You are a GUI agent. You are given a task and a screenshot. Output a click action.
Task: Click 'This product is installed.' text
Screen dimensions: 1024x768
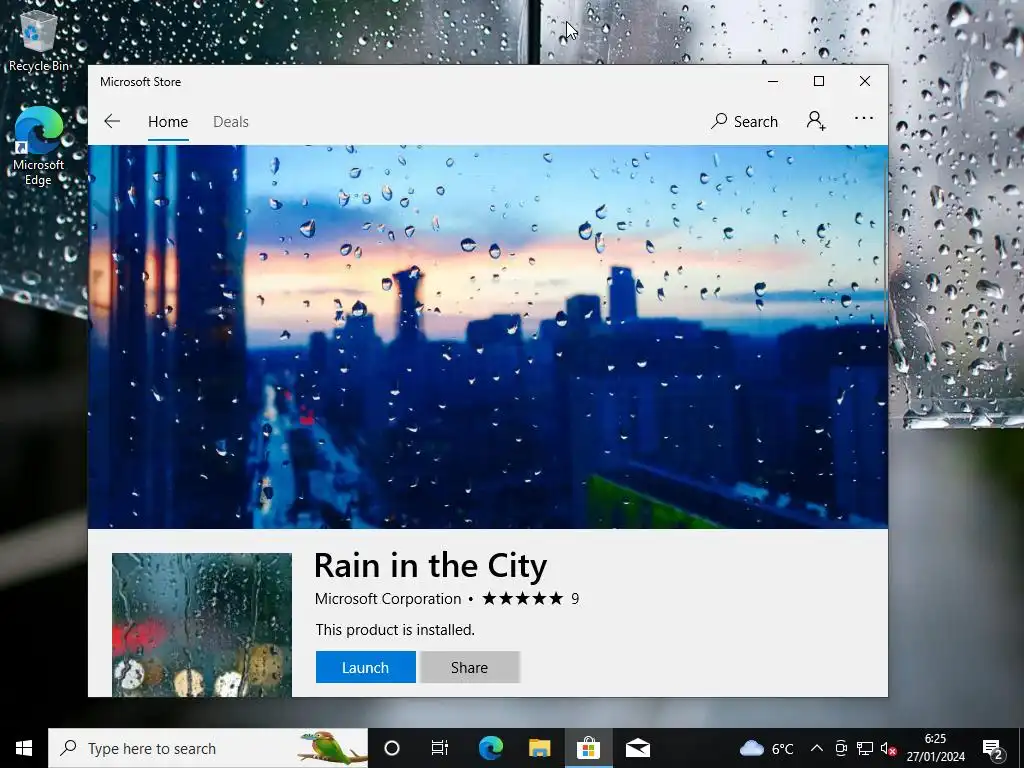(395, 630)
